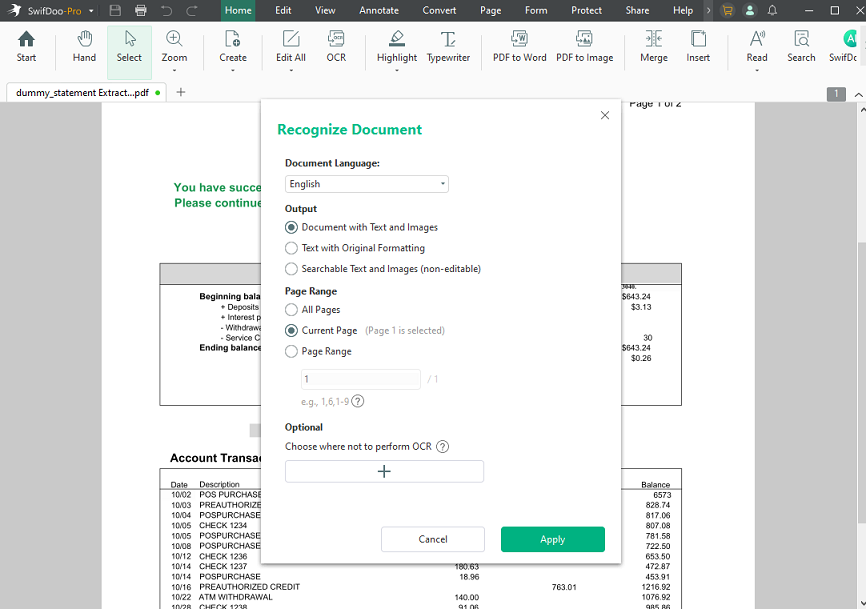Viewport: 866px width, 609px height.
Task: Open the Zoom tool
Action: 174,47
